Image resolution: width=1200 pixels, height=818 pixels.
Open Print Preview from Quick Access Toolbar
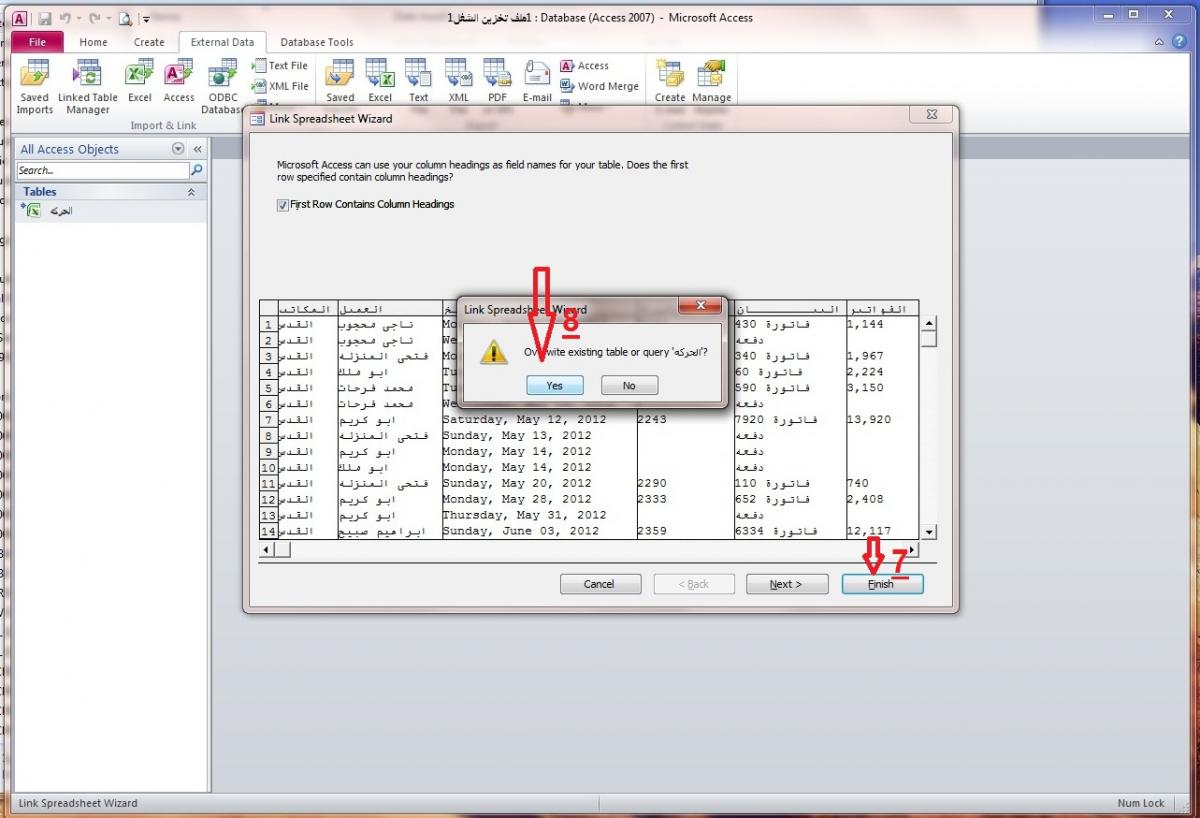(x=124, y=18)
